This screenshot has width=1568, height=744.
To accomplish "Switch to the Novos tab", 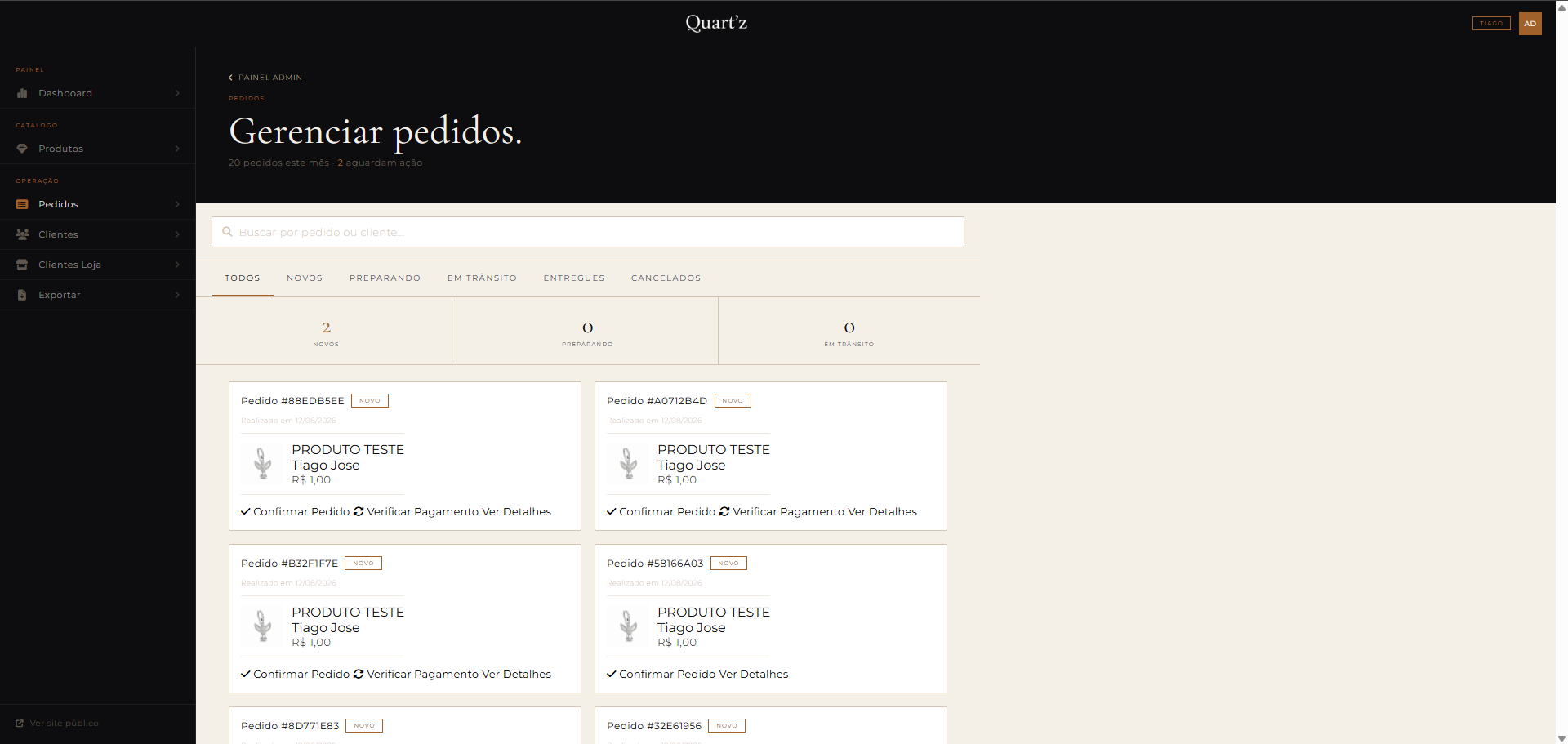I will point(305,278).
